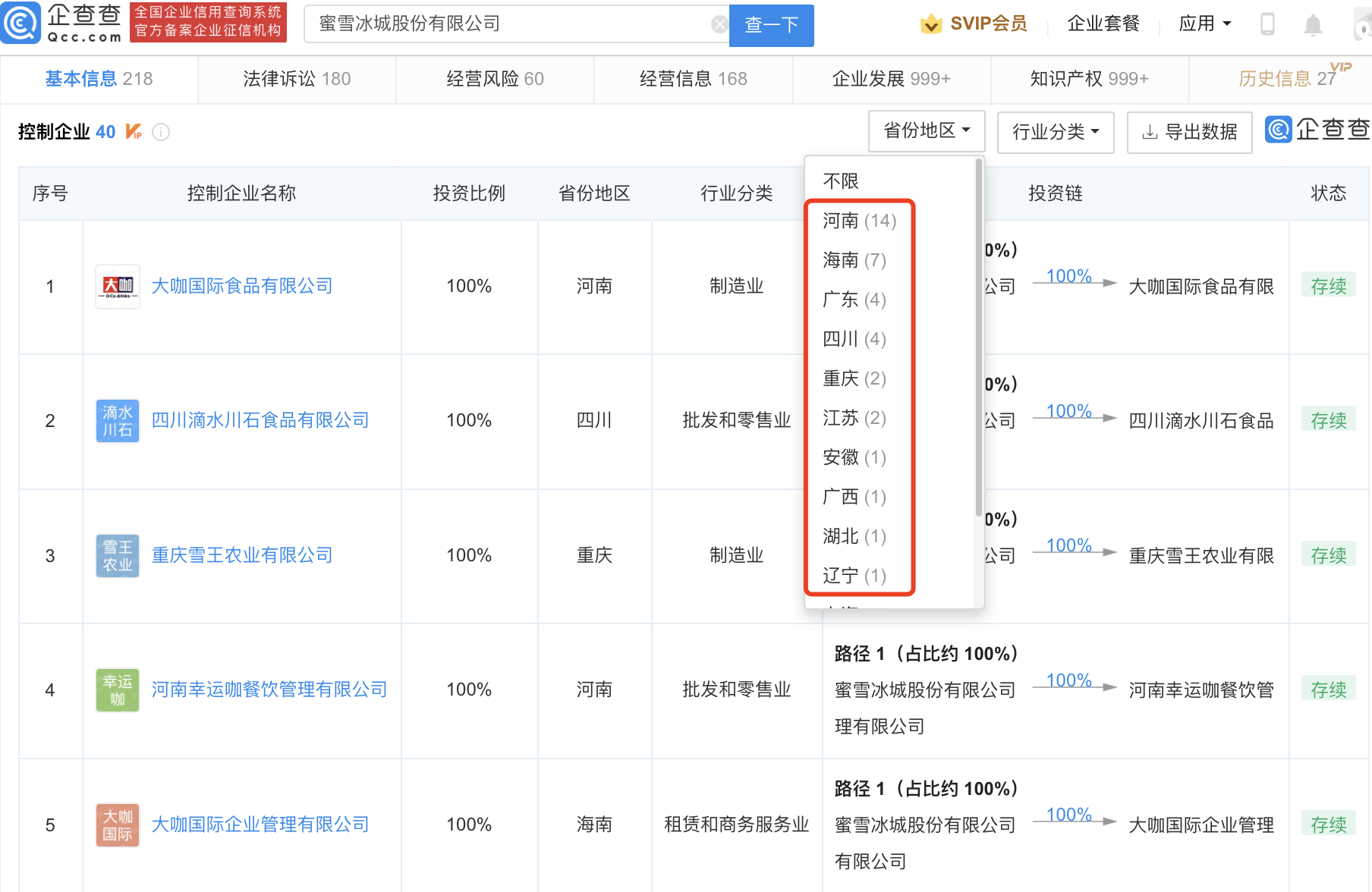This screenshot has height=892, width=1372.
Task: Switch to 企业发展 tab
Action: (x=891, y=79)
